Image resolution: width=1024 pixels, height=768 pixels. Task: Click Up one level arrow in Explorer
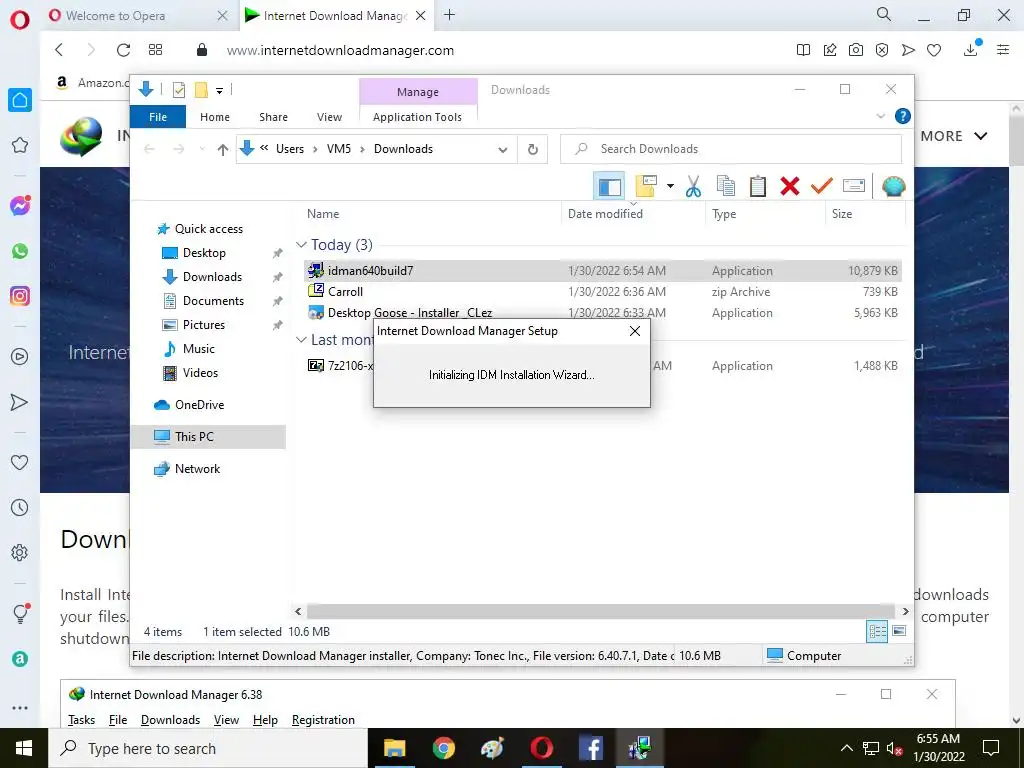click(223, 150)
